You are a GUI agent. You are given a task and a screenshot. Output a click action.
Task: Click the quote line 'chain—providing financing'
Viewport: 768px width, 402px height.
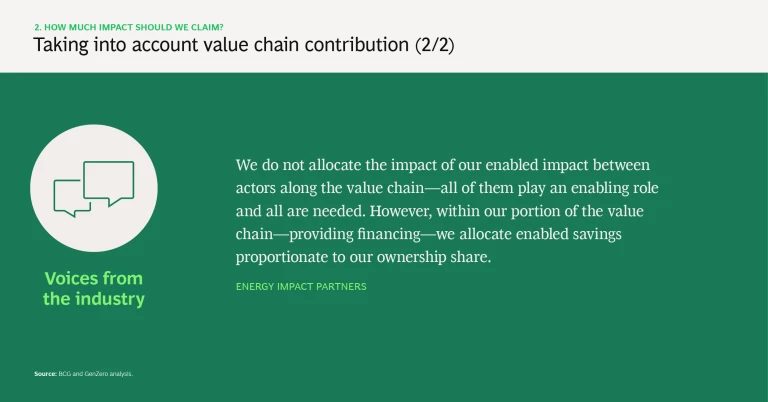pos(434,233)
